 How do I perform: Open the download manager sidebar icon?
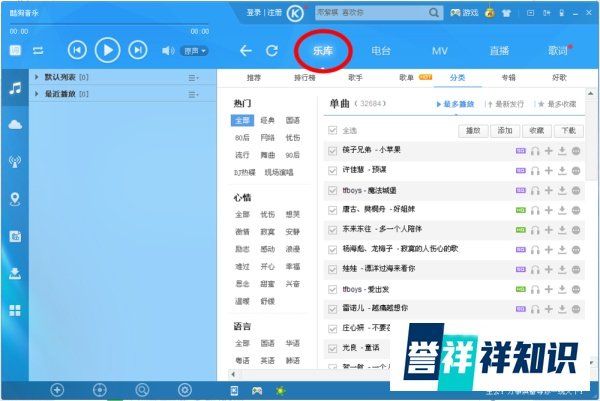(15, 273)
